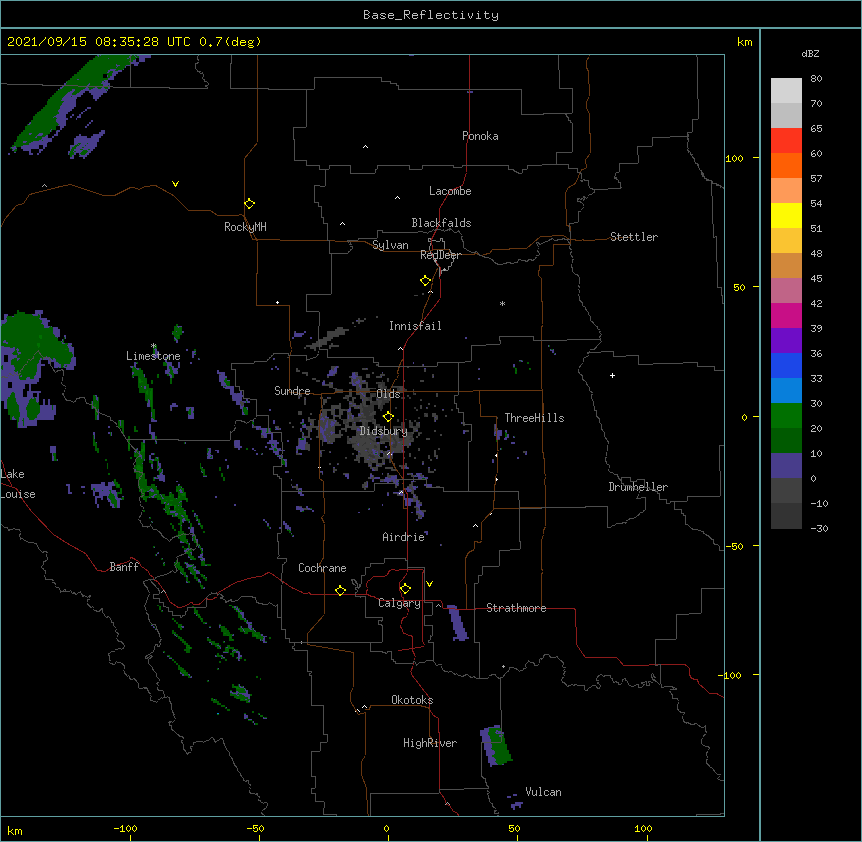Select the green 30 dBZ legend swatch
The image size is (862, 842).
(786, 416)
